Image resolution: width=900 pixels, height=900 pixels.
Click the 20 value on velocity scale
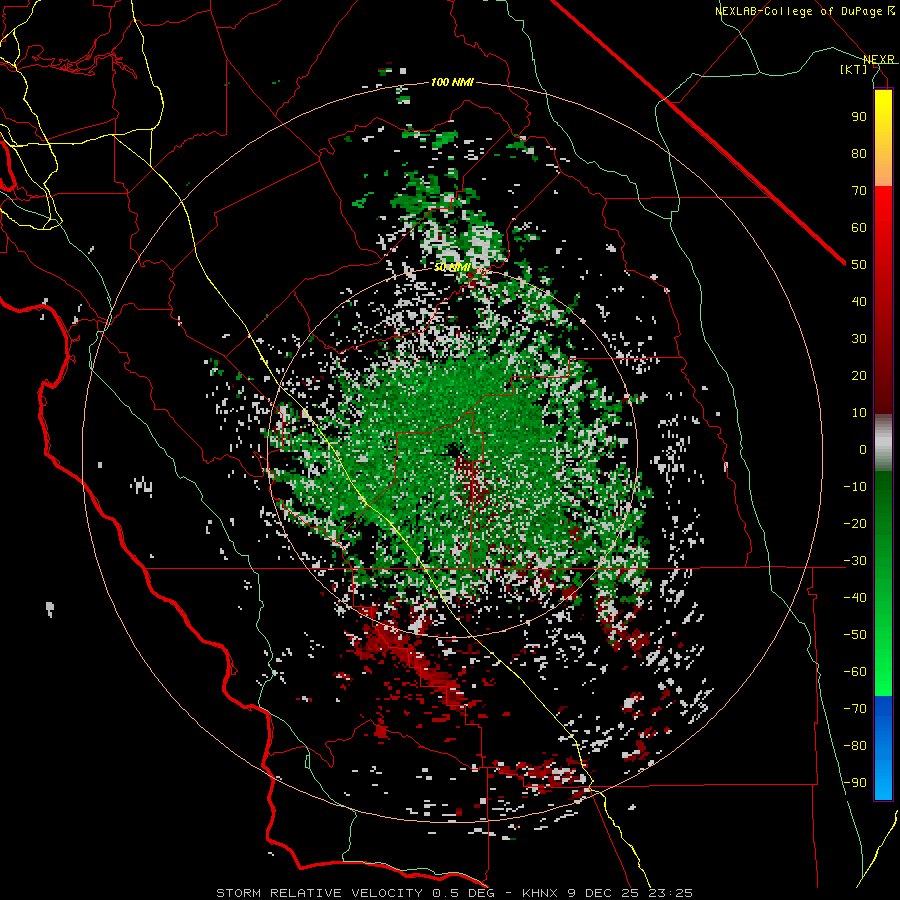pos(859,376)
